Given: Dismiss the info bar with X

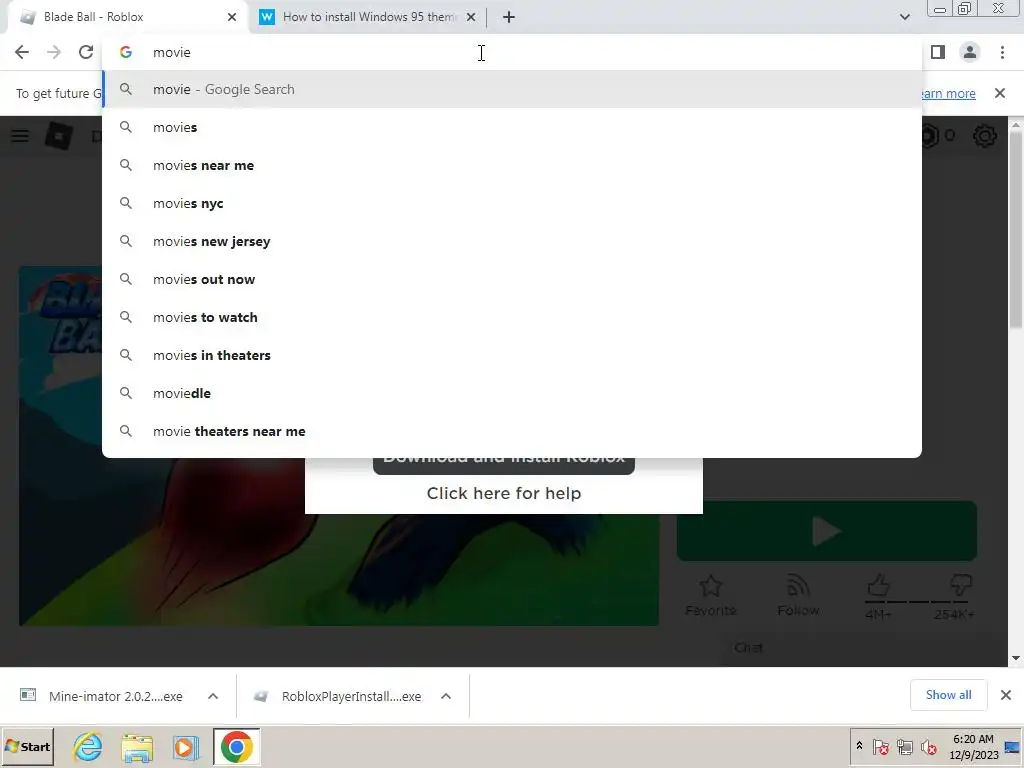Looking at the screenshot, I should [x=1000, y=93].
